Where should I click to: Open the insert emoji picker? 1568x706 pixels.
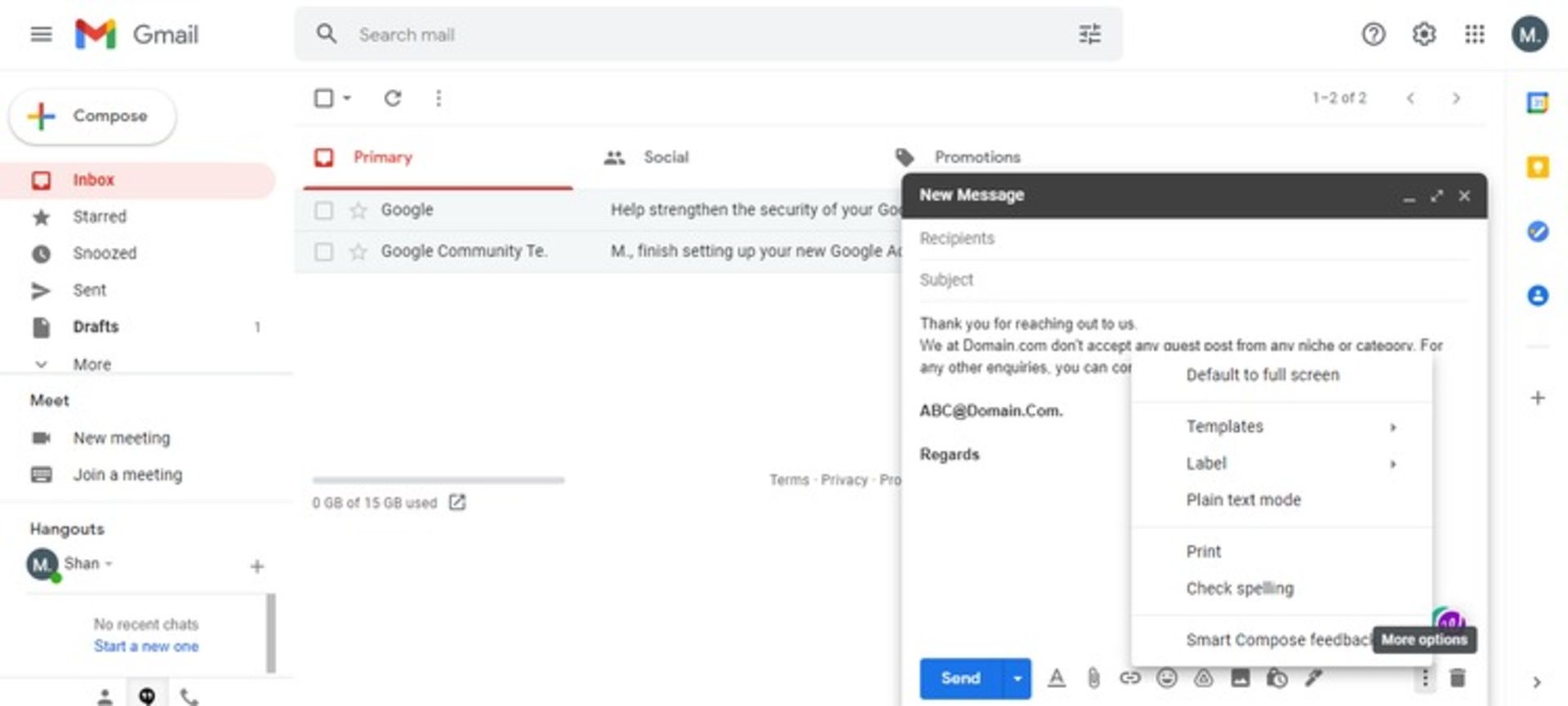[1166, 677]
